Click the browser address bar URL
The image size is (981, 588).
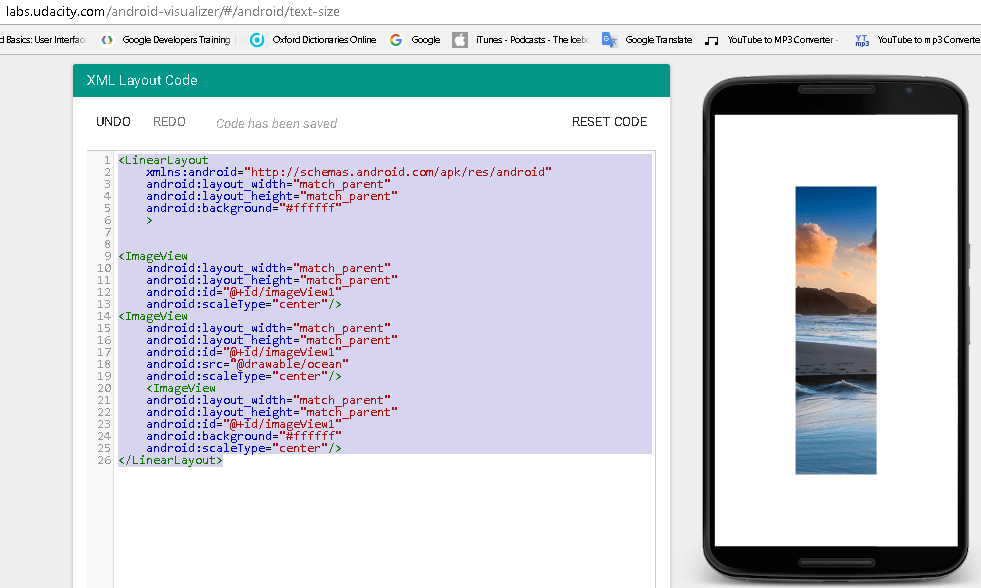pyautogui.click(x=173, y=11)
